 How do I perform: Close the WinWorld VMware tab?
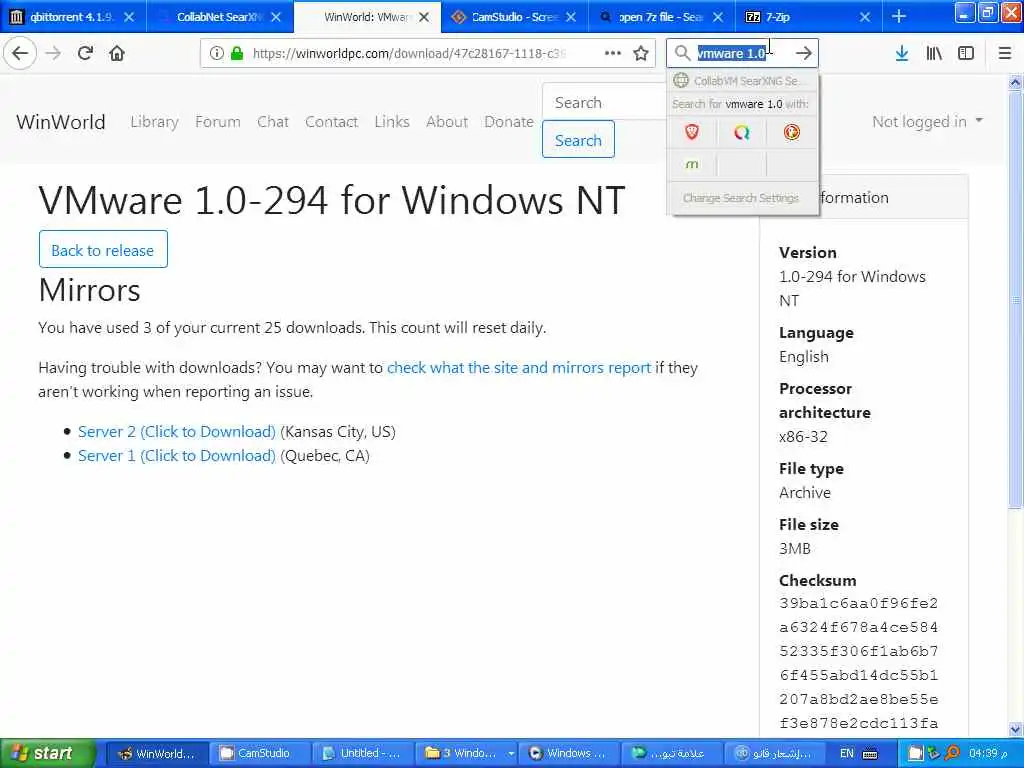coord(424,17)
